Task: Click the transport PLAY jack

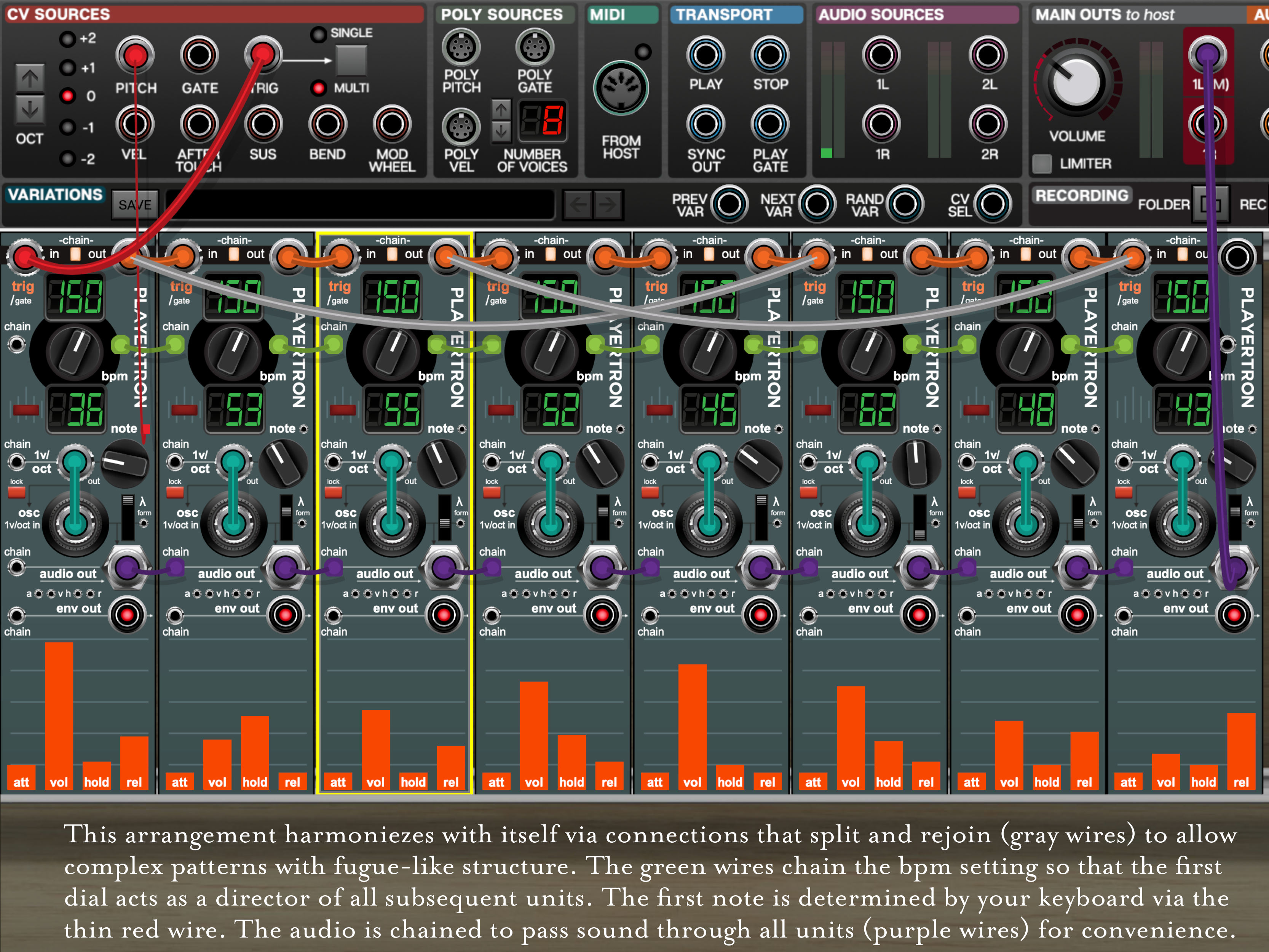Action: pyautogui.click(x=706, y=56)
